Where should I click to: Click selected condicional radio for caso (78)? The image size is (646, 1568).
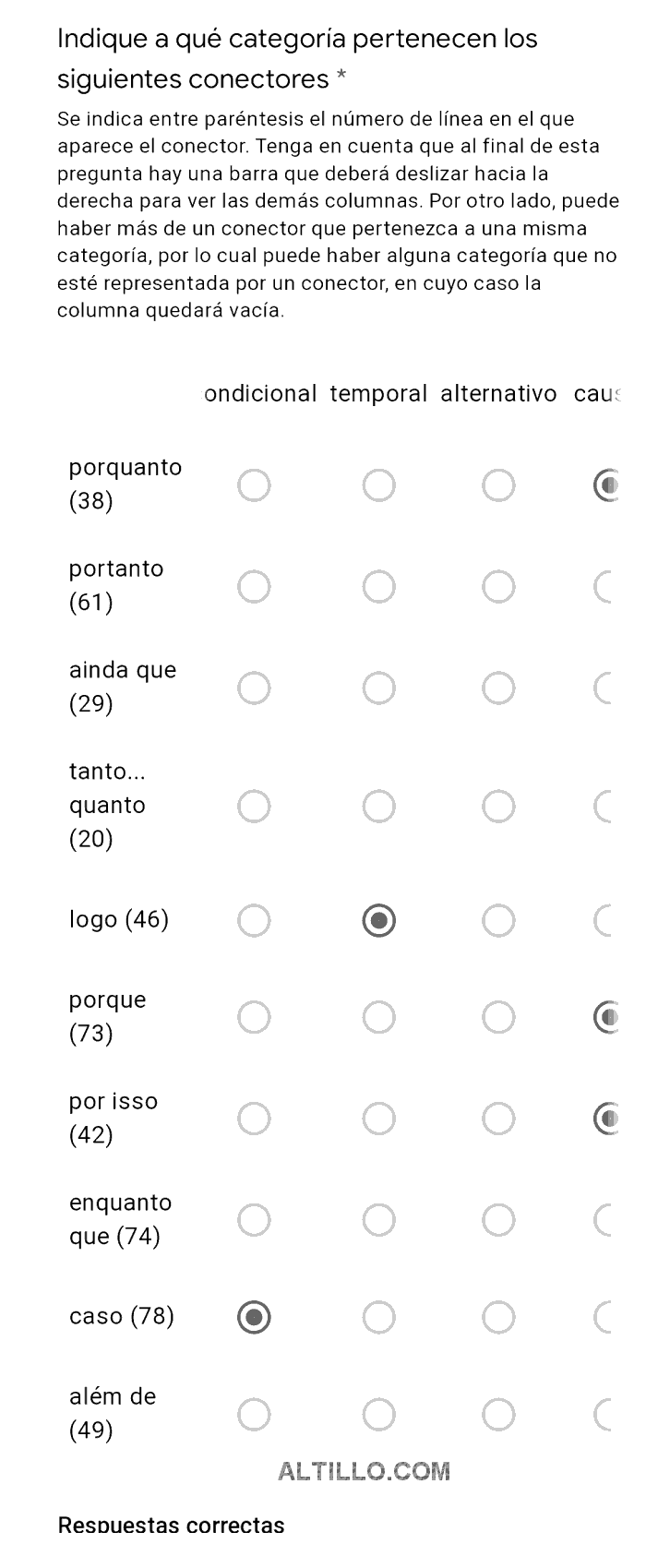[254, 1317]
